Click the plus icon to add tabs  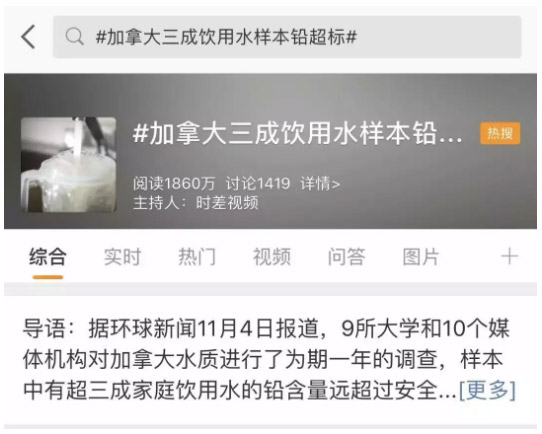(510, 257)
